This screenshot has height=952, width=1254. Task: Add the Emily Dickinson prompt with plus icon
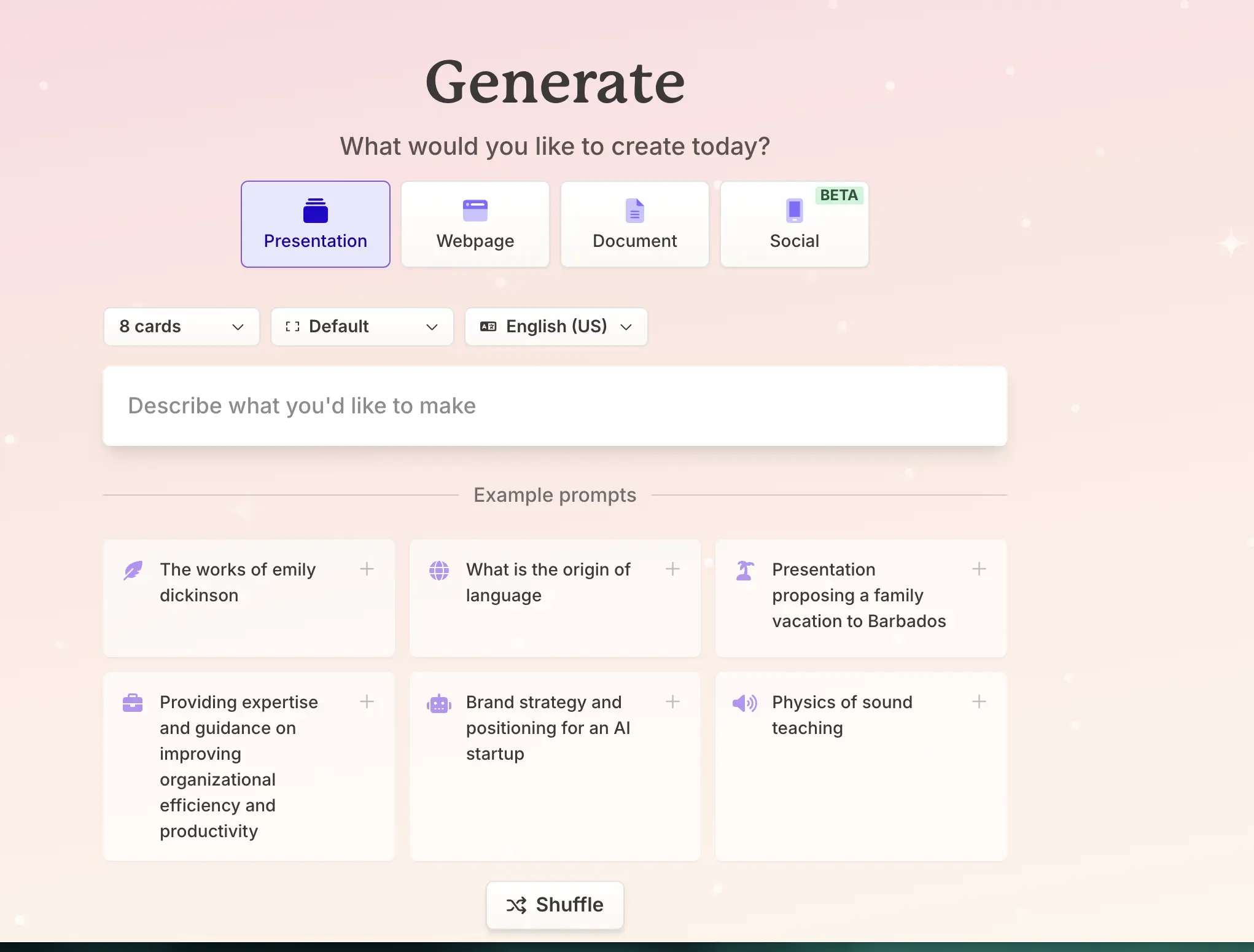pos(367,569)
